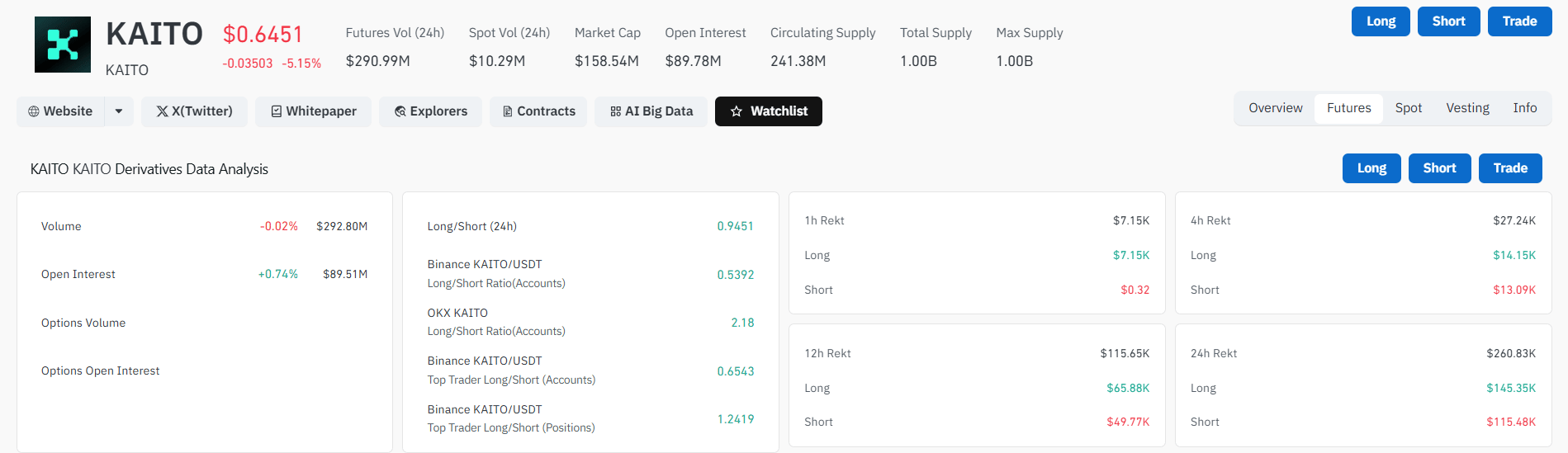The image size is (1568, 453).
Task: Click Top Trader Long/Short (Positions) value 1.2419
Action: [735, 419]
